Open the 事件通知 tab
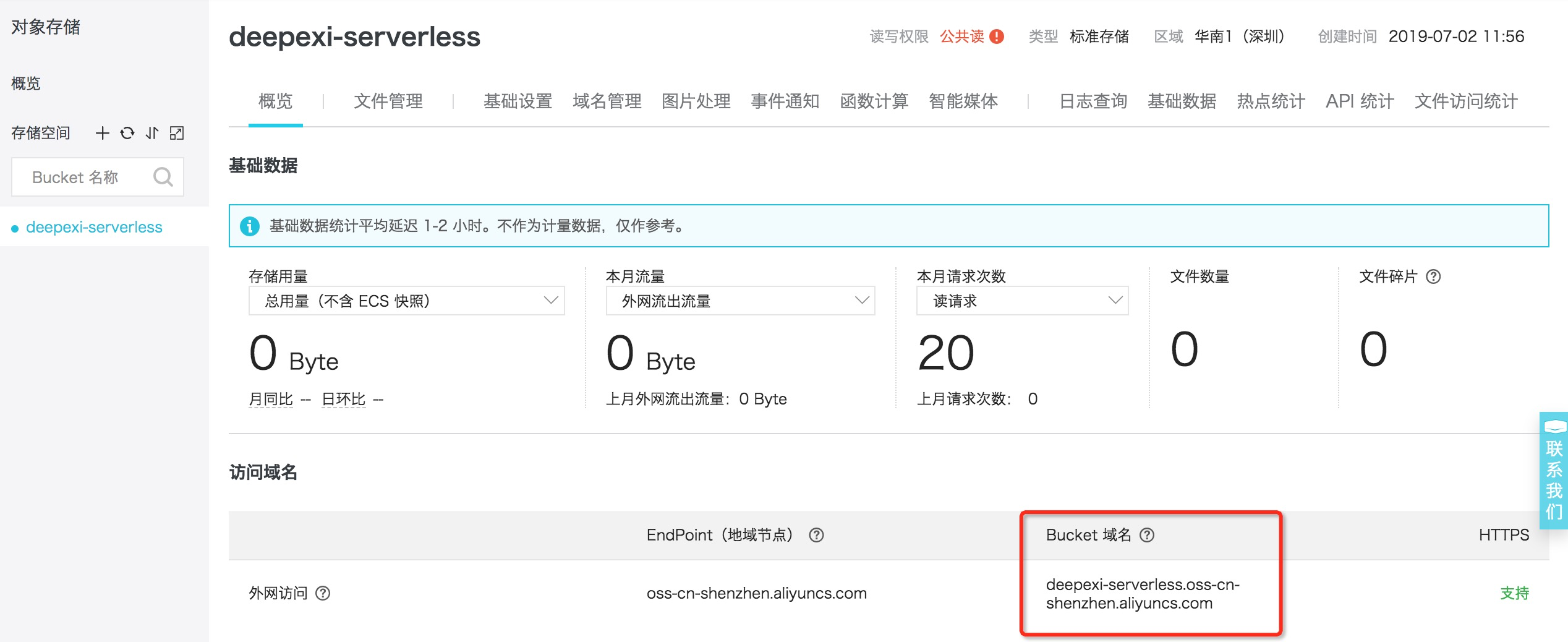 coord(785,101)
